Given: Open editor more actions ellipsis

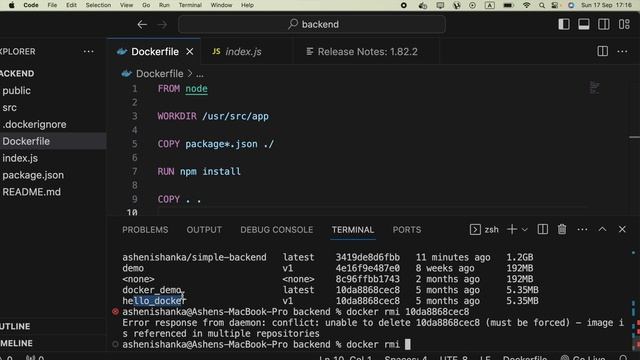Looking at the screenshot, I should pyautogui.click(x=622, y=51).
